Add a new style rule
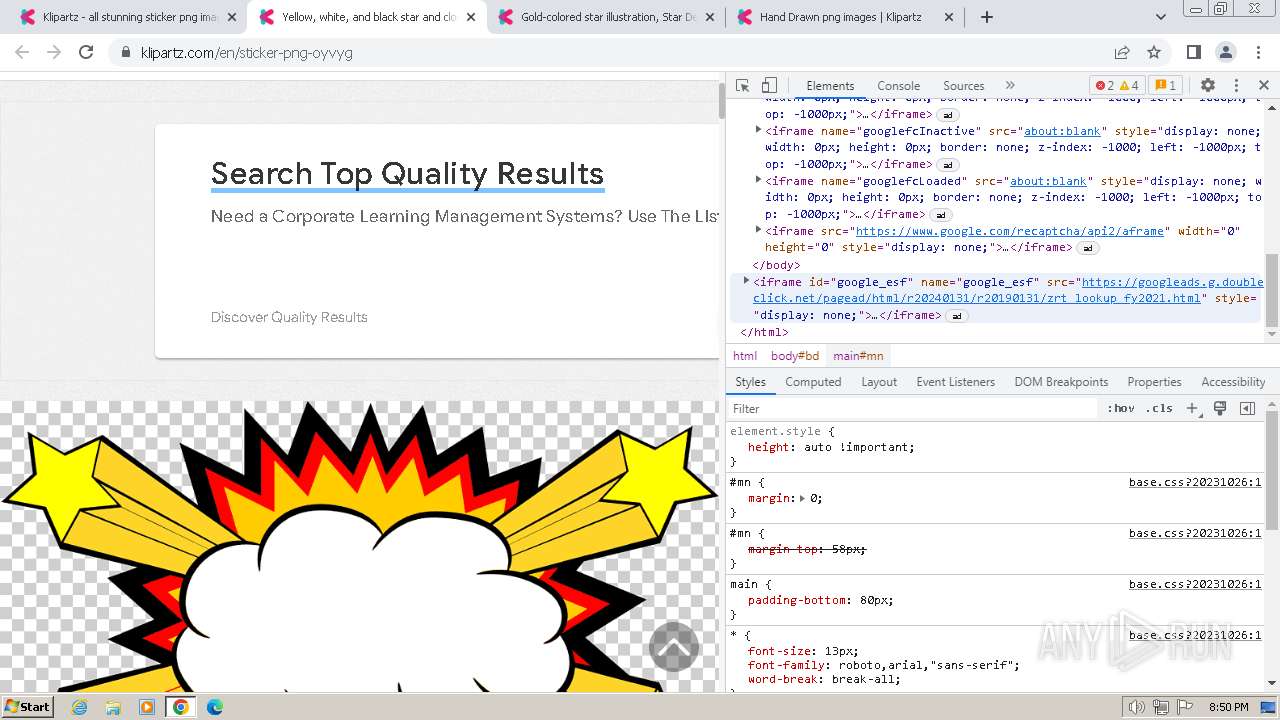 (1192, 408)
